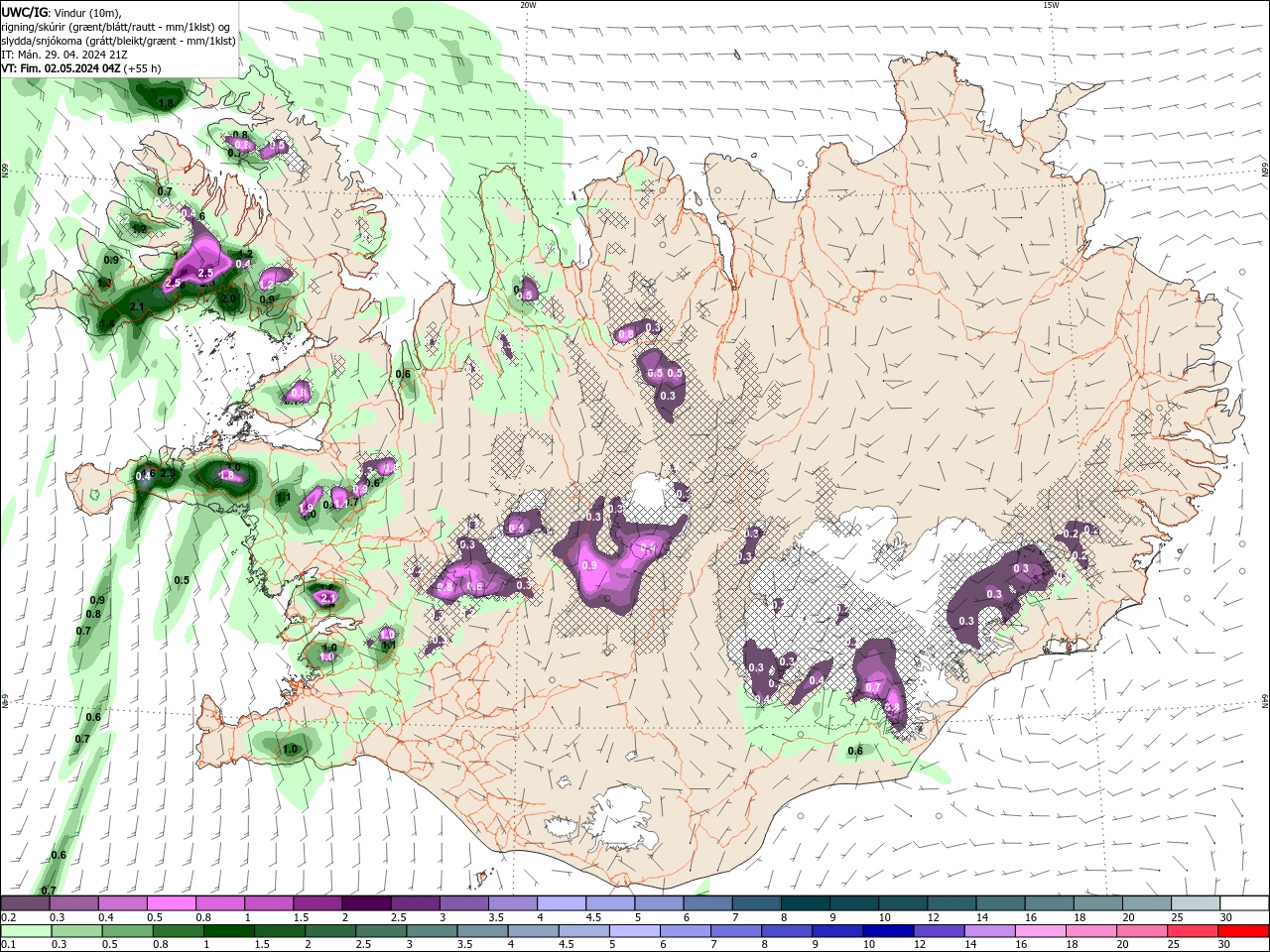Click the 'IT: Mán. 29. 04. 2024 21Z' line
1270x952 pixels.
(x=64, y=55)
